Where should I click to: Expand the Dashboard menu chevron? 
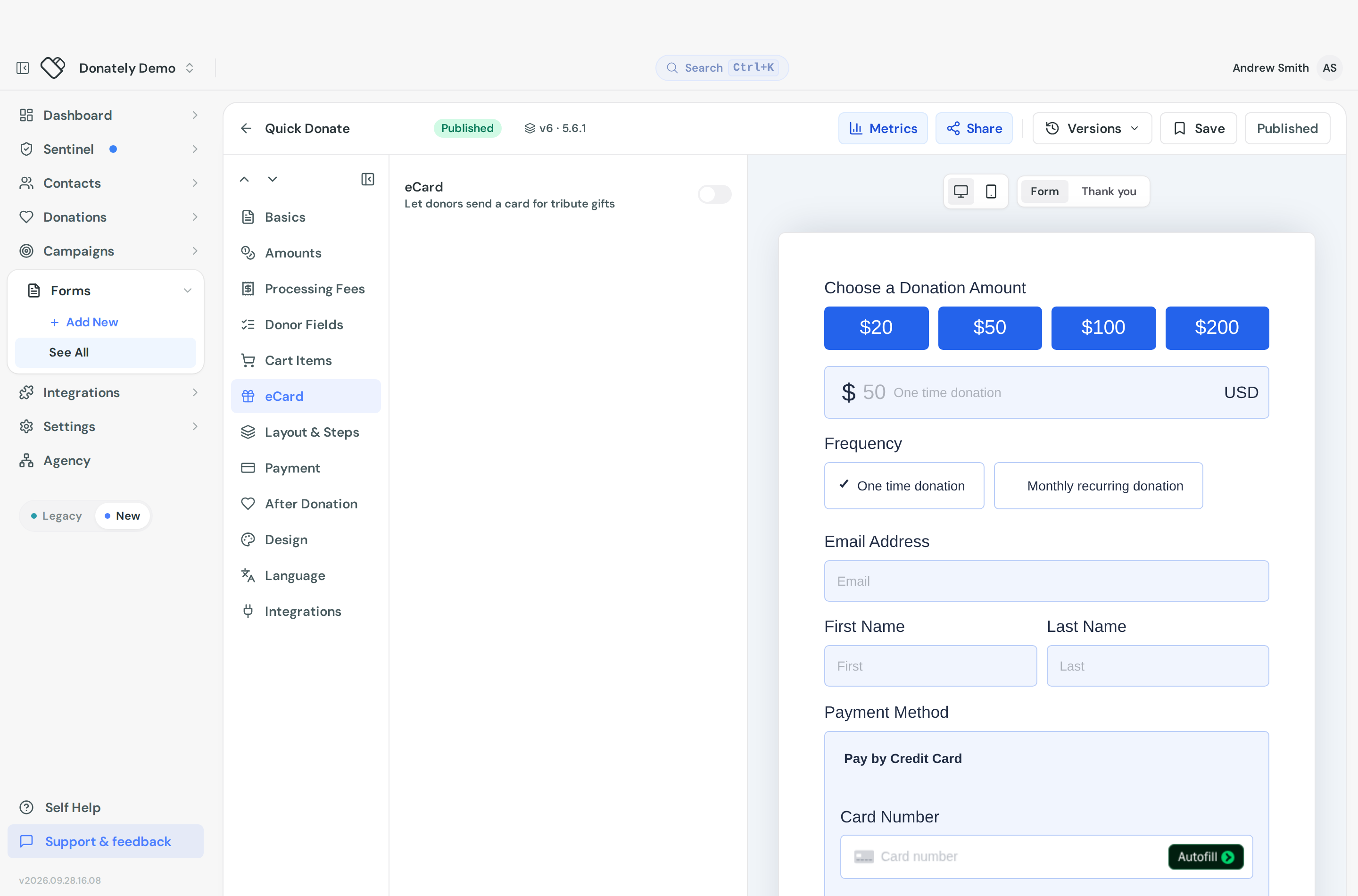point(195,116)
